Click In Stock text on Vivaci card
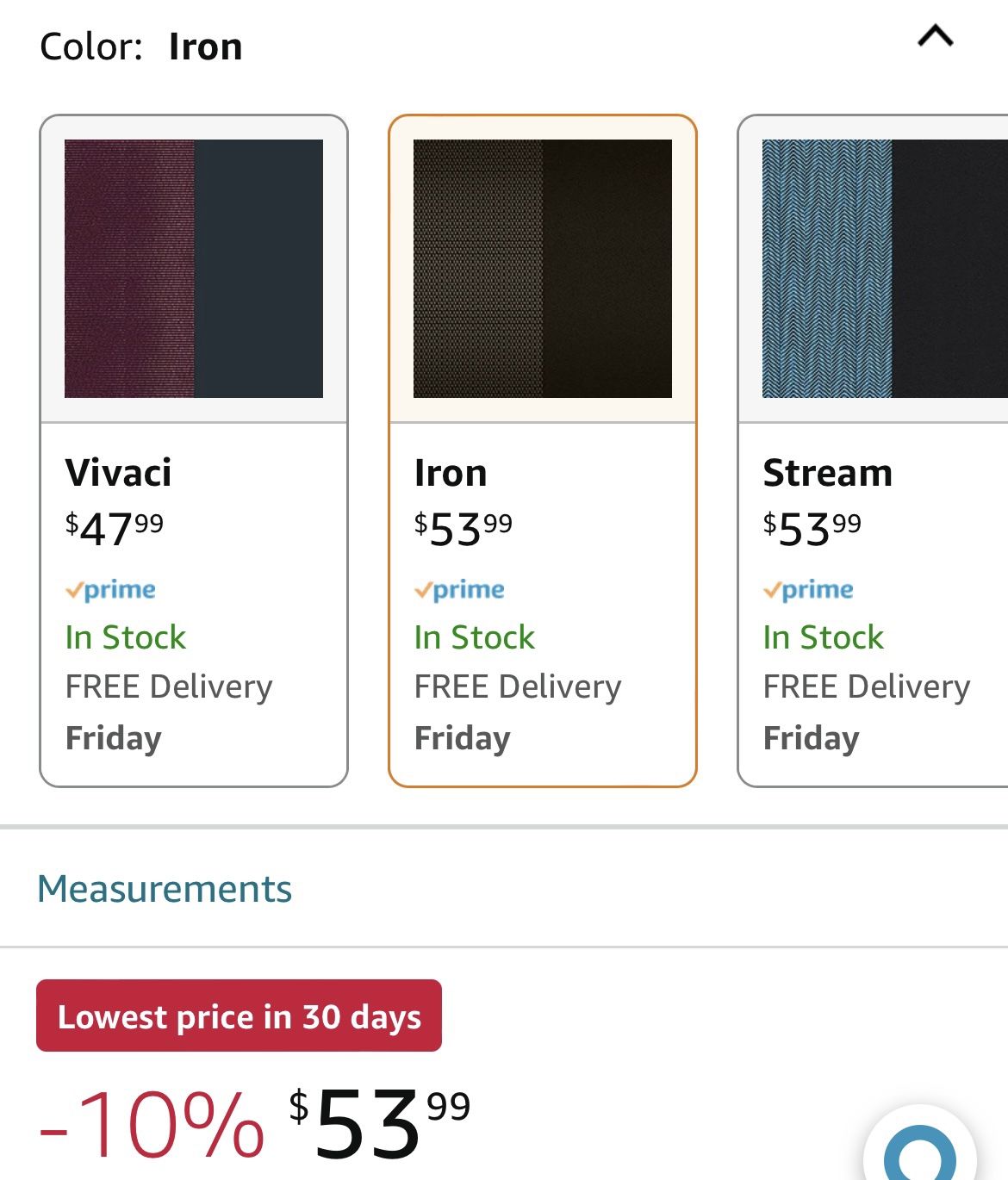 click(x=126, y=637)
